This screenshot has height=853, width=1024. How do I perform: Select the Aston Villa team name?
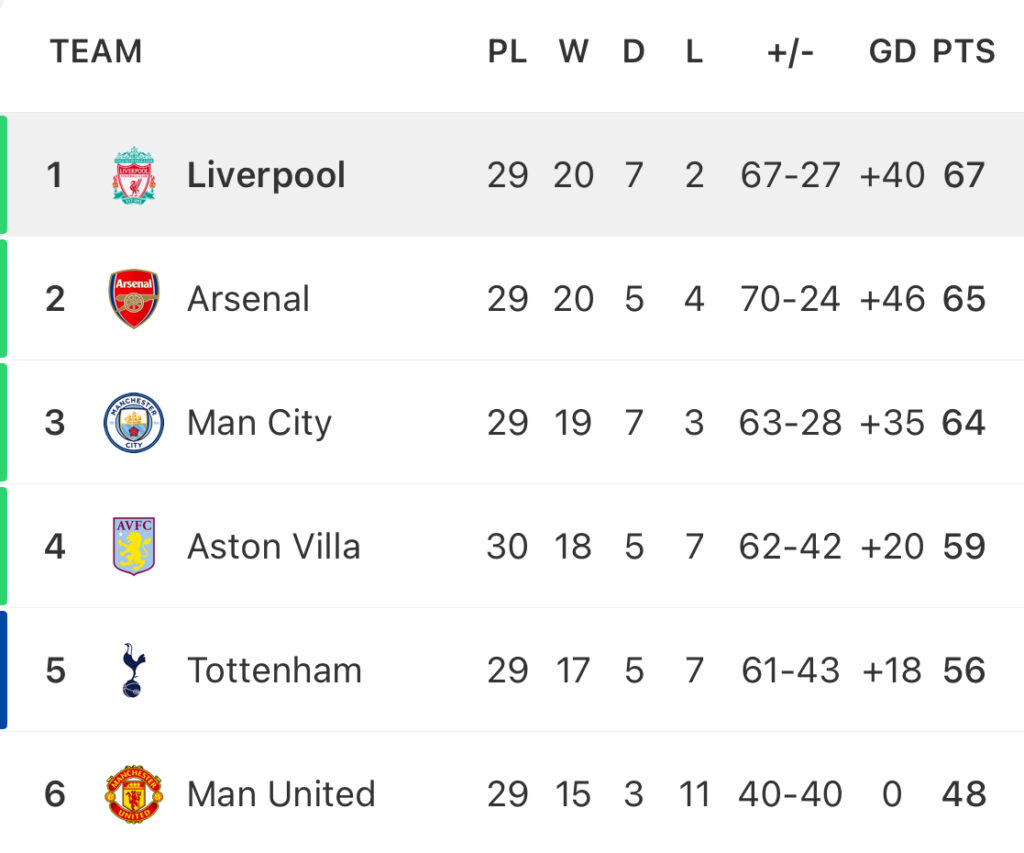click(274, 547)
